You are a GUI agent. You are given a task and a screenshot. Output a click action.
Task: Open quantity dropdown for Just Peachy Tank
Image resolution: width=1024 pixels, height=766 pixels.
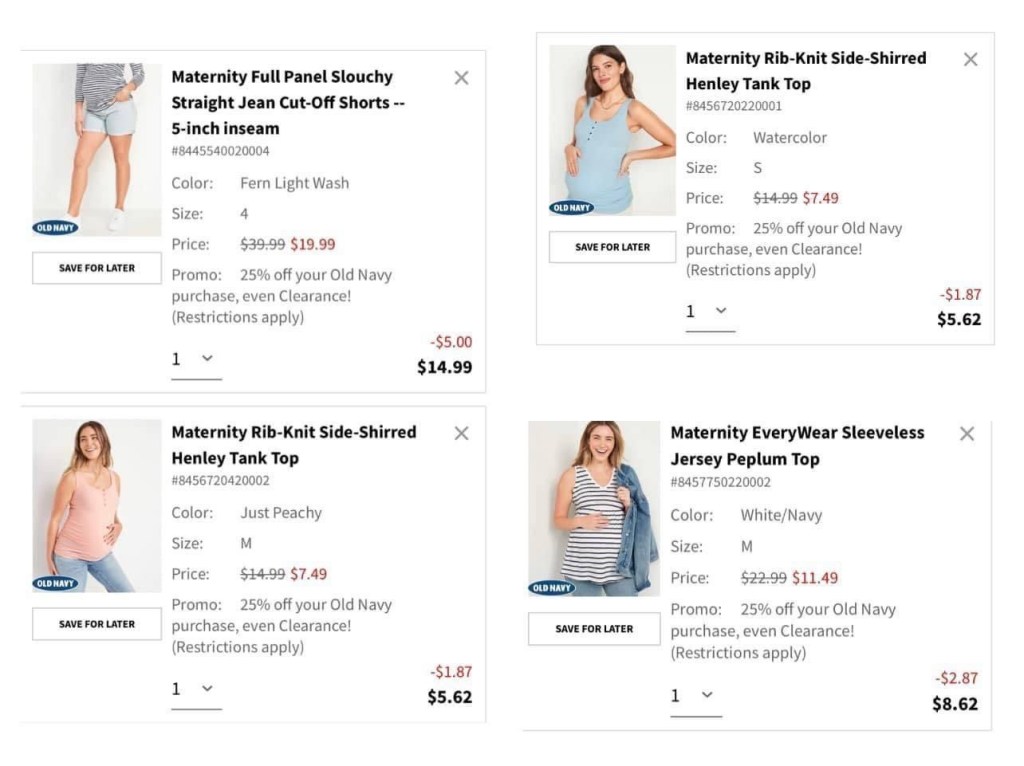196,689
